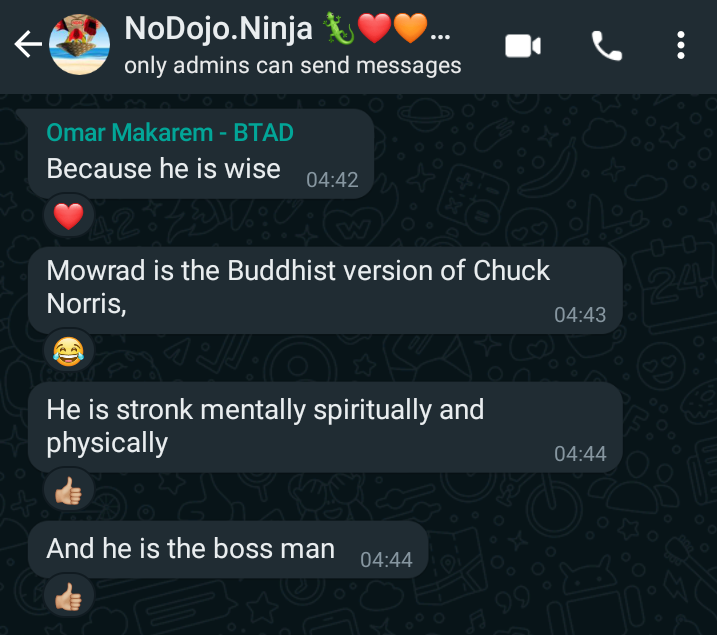Open sender name Omar Makarem - BTAD
The width and height of the screenshot is (717, 635).
tap(170, 133)
